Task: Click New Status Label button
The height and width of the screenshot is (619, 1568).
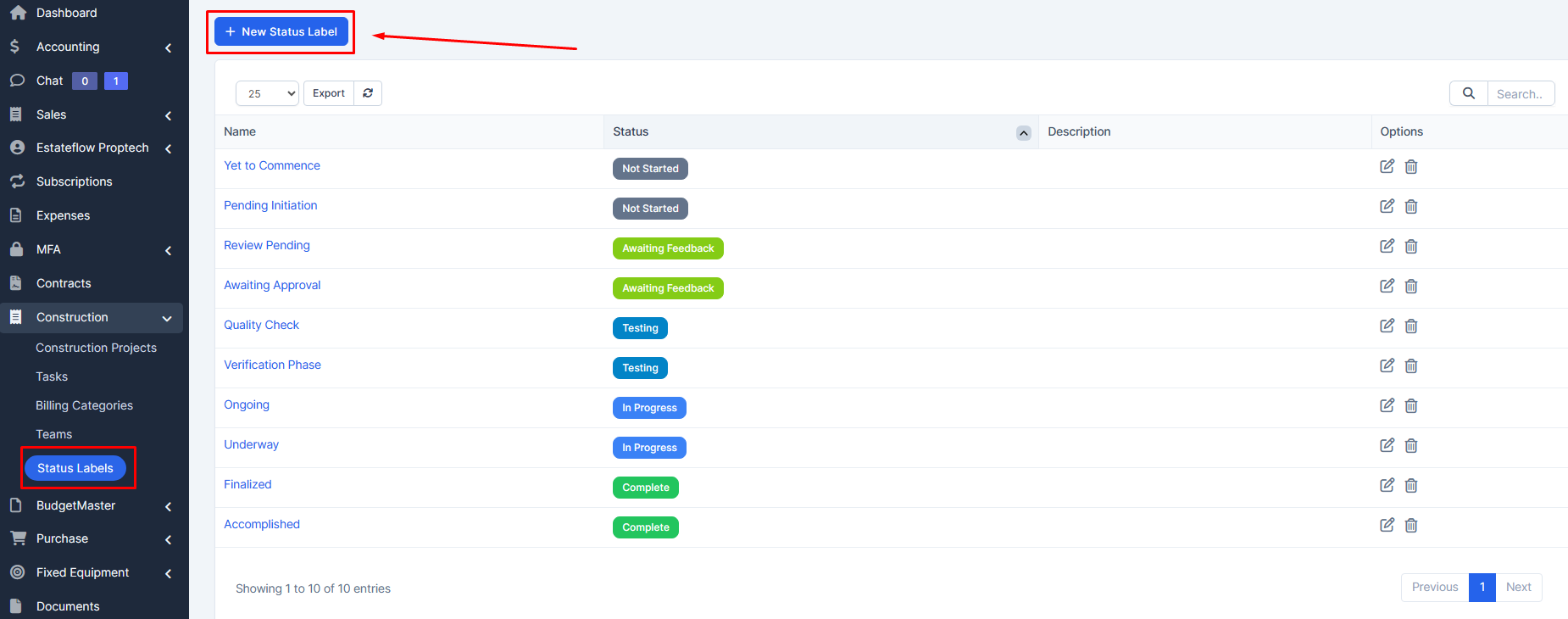Action: click(x=281, y=31)
